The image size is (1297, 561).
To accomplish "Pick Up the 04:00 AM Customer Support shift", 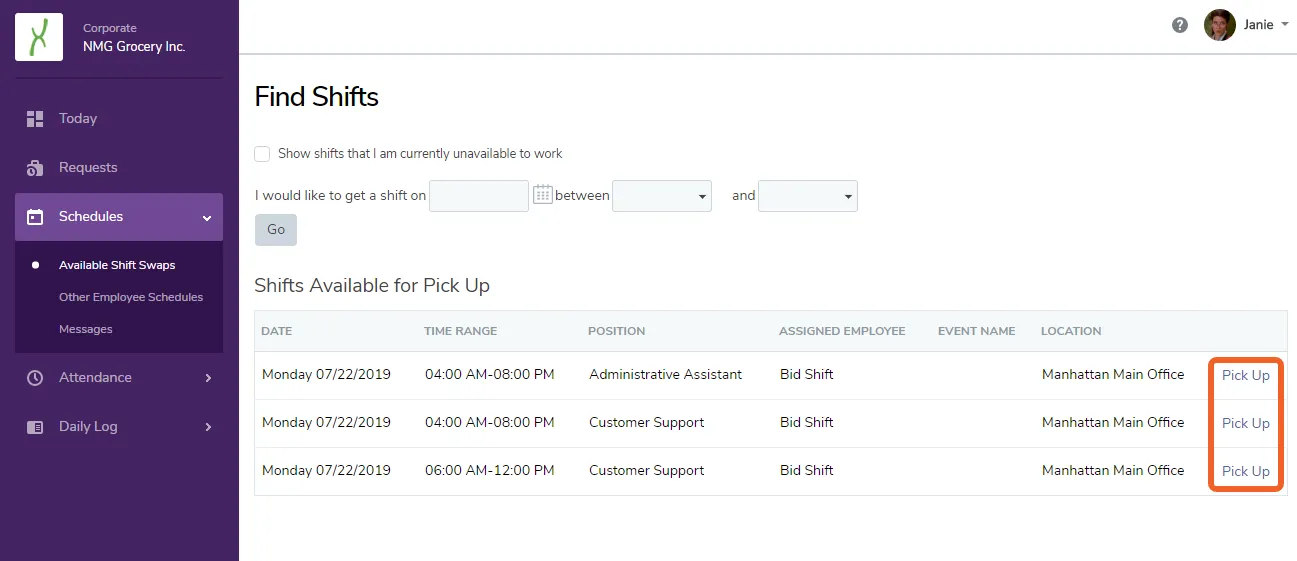I will [1246, 423].
